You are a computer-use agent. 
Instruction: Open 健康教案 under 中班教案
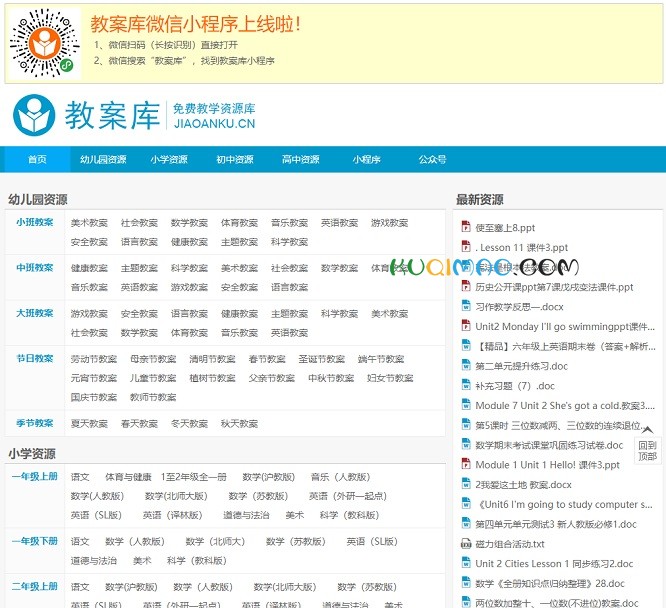89,268
